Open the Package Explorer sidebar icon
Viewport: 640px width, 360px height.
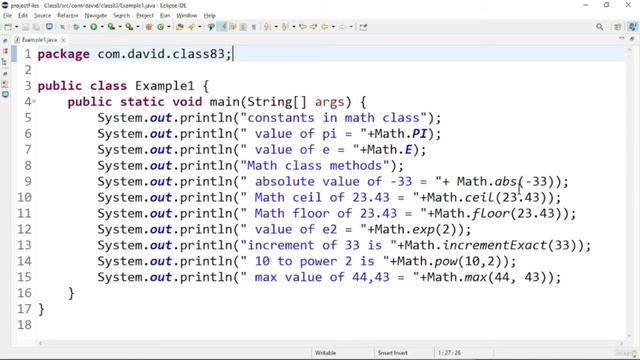point(5,51)
